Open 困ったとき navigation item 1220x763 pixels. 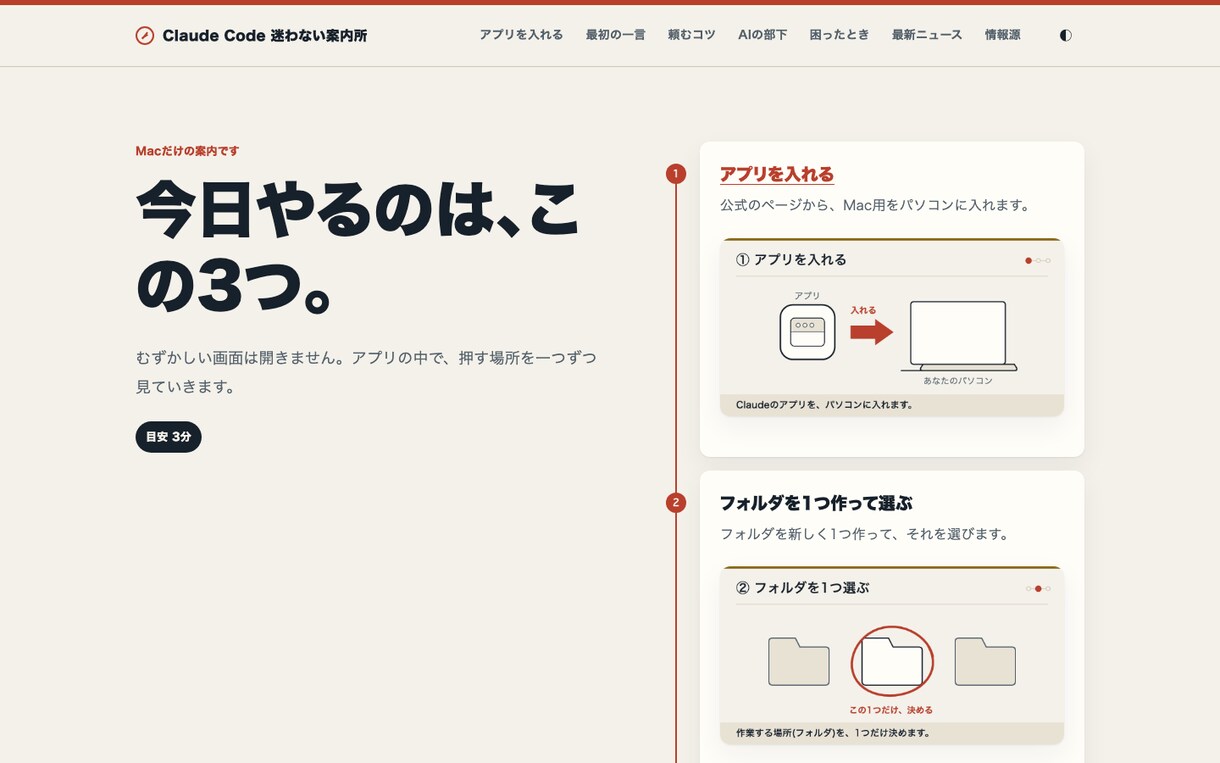pyautogui.click(x=839, y=35)
